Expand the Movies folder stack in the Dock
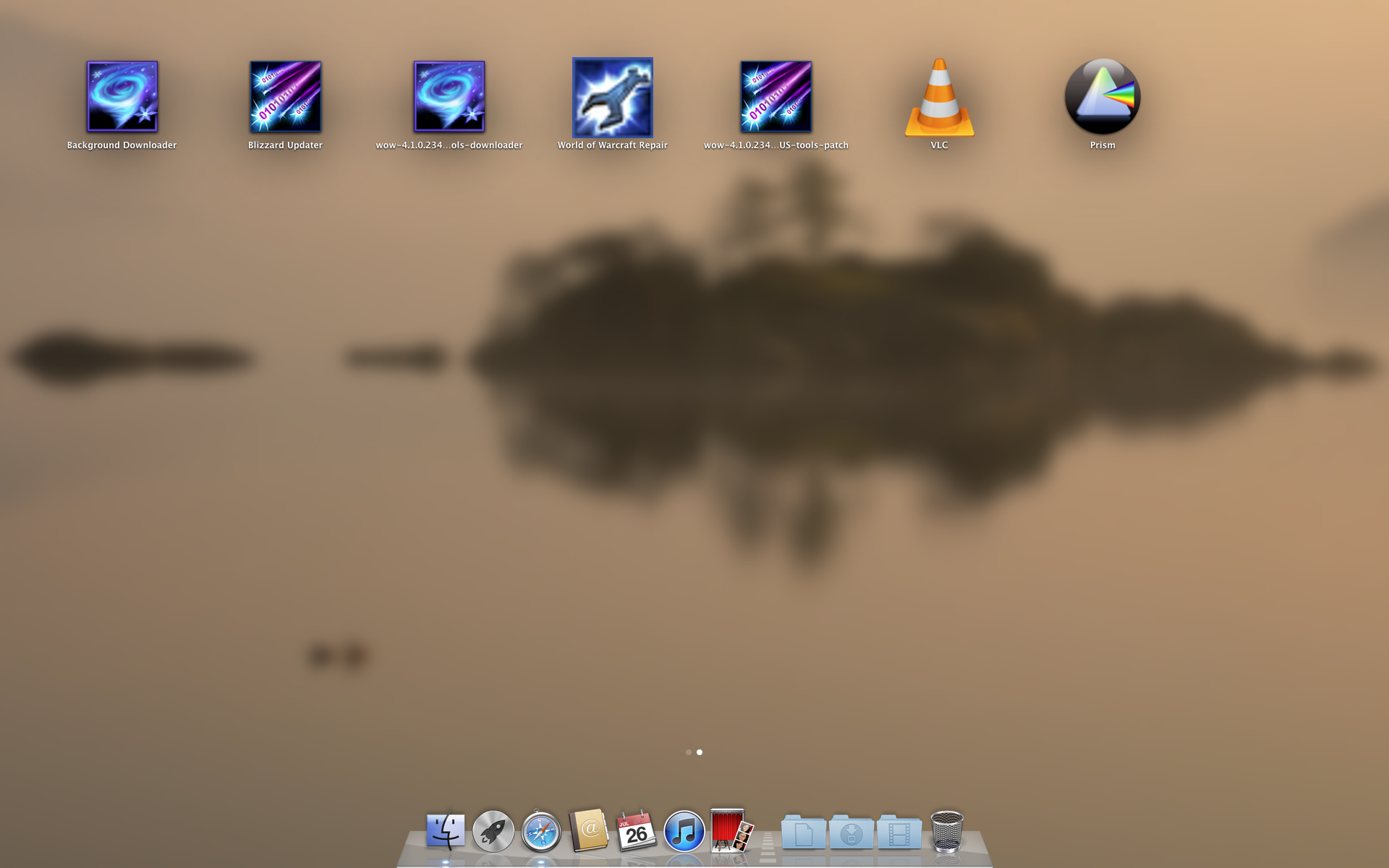 click(x=899, y=833)
